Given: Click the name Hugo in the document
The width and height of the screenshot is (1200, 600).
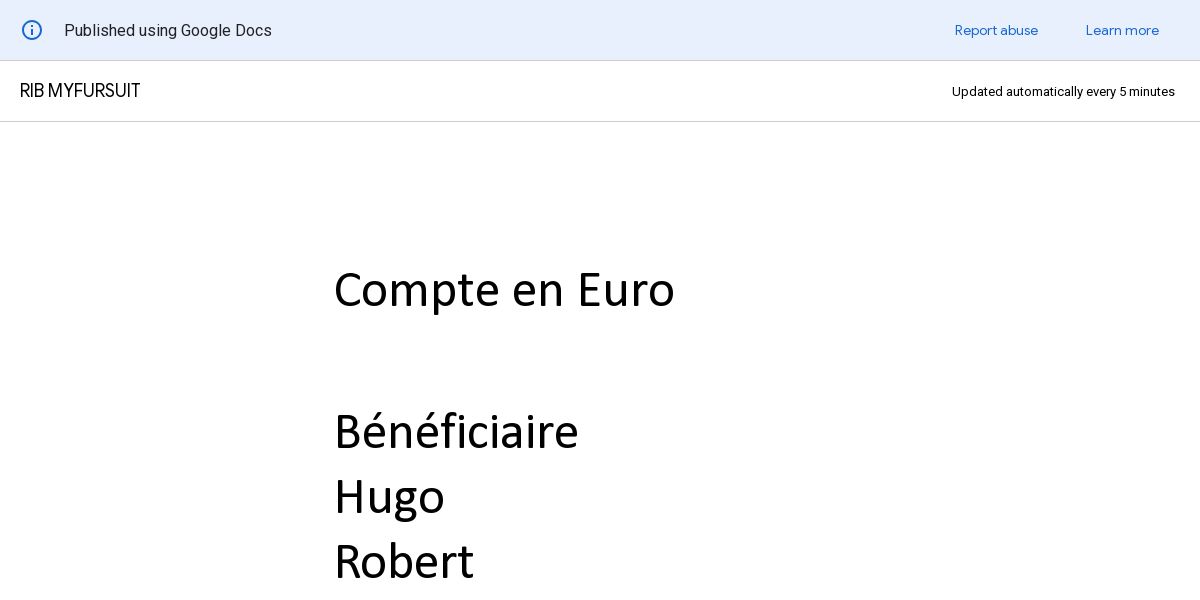Looking at the screenshot, I should click(389, 497).
